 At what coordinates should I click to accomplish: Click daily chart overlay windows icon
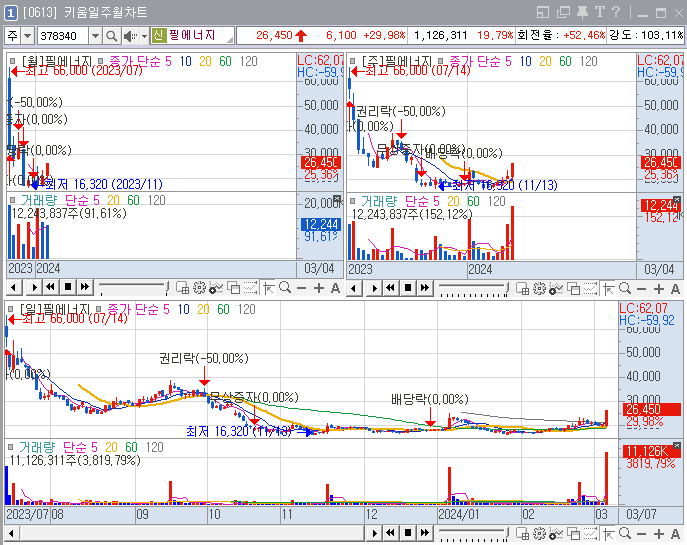pos(574,533)
